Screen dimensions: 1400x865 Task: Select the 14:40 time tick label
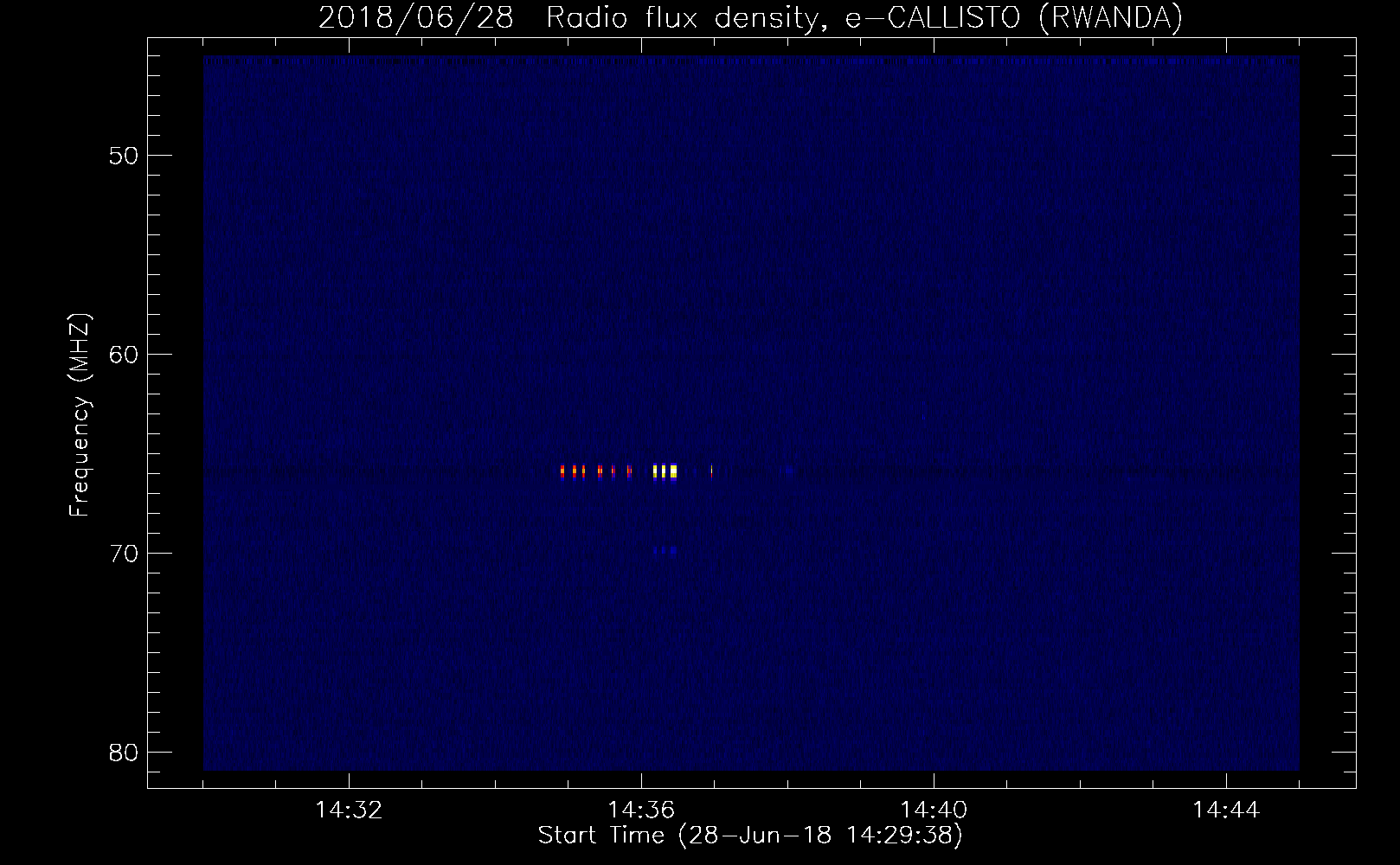pyautogui.click(x=934, y=811)
